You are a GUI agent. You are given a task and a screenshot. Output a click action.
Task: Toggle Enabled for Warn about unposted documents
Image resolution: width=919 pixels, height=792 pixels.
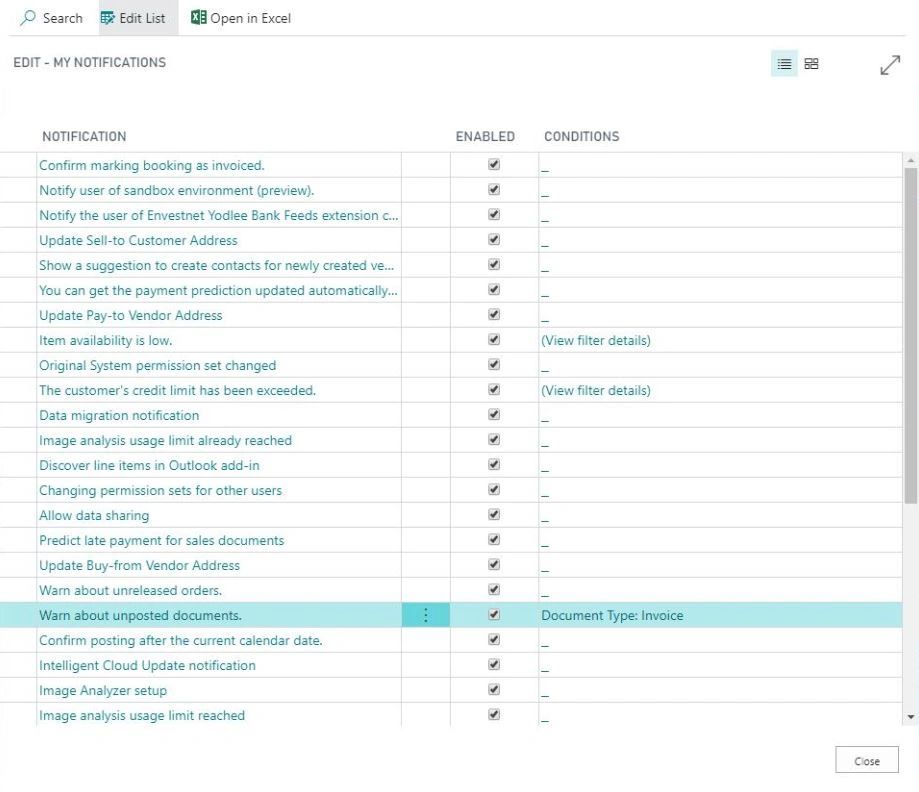pos(494,614)
